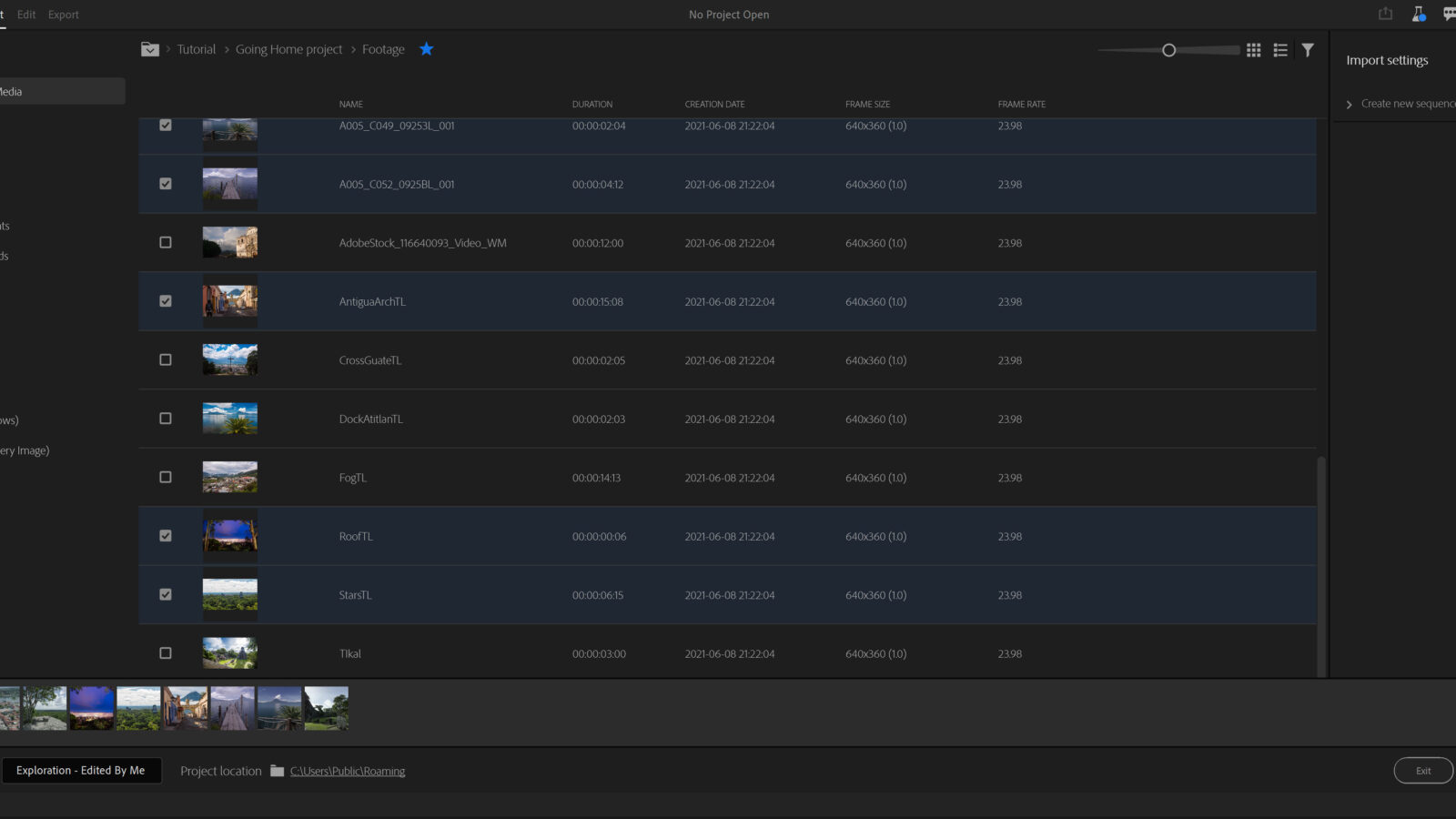Check the Tikal clip
The image size is (1456, 819).
coord(166,653)
